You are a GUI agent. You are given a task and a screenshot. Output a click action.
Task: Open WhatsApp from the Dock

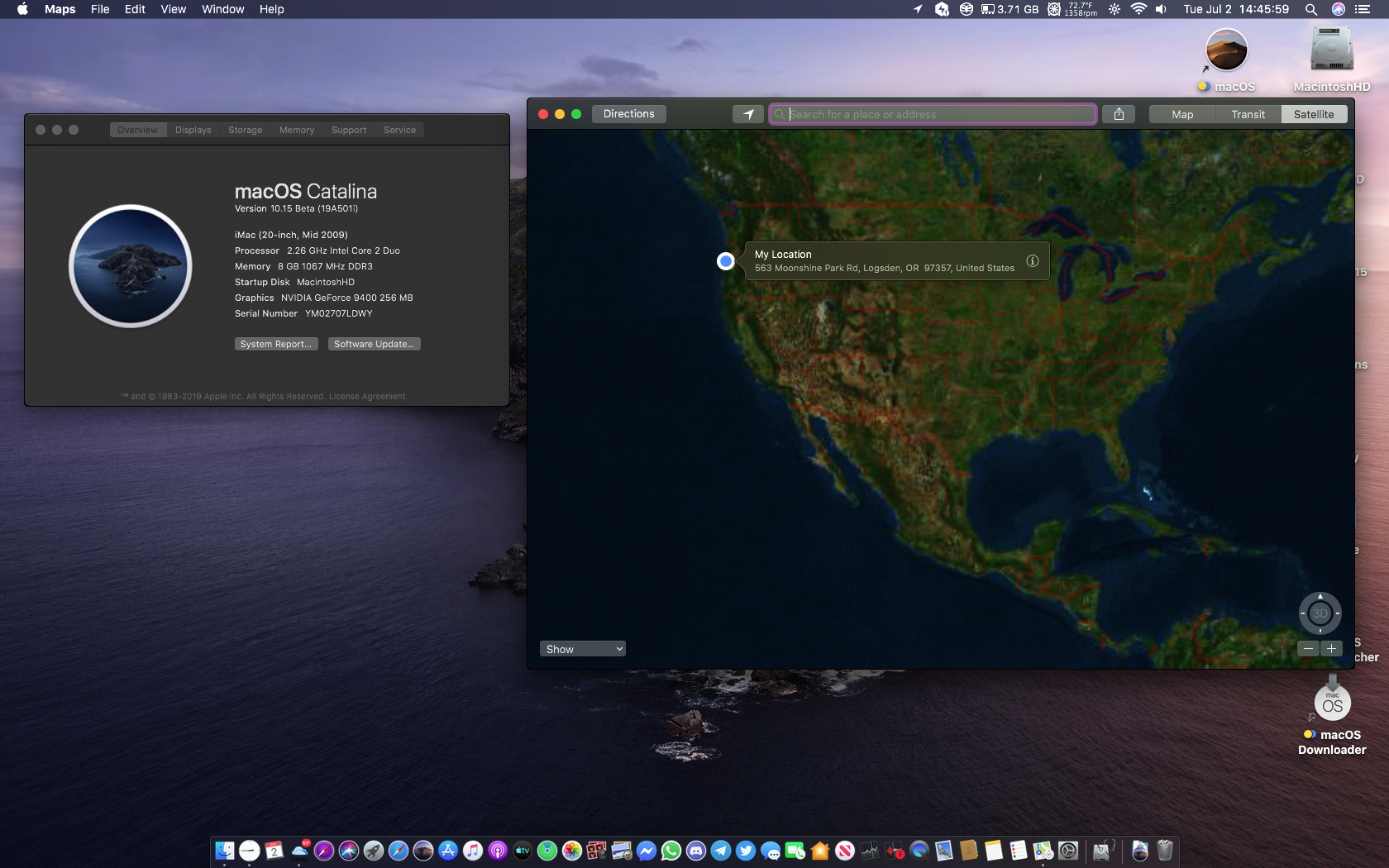tap(671, 850)
